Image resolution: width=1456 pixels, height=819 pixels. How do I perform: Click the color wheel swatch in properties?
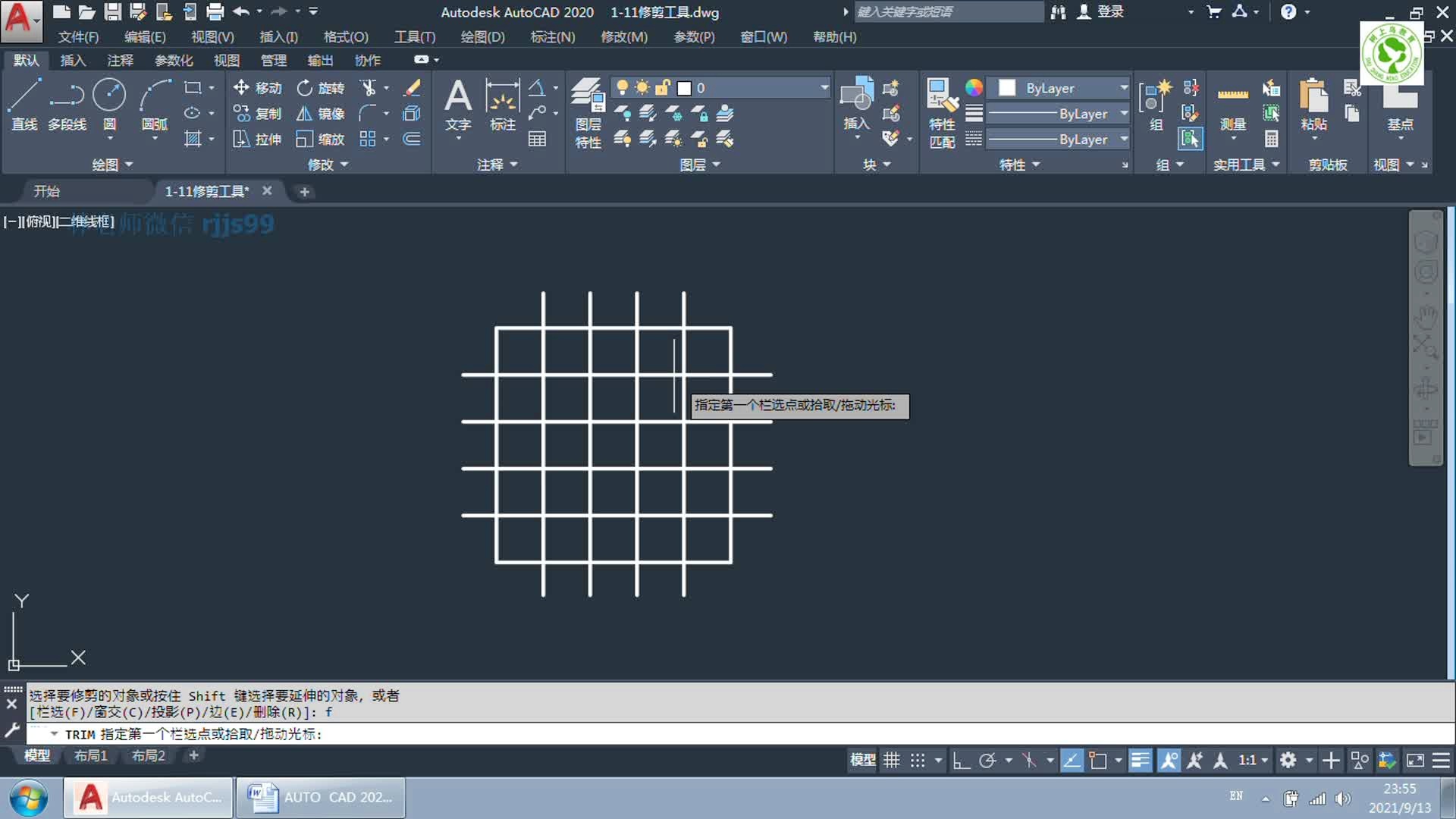974,88
